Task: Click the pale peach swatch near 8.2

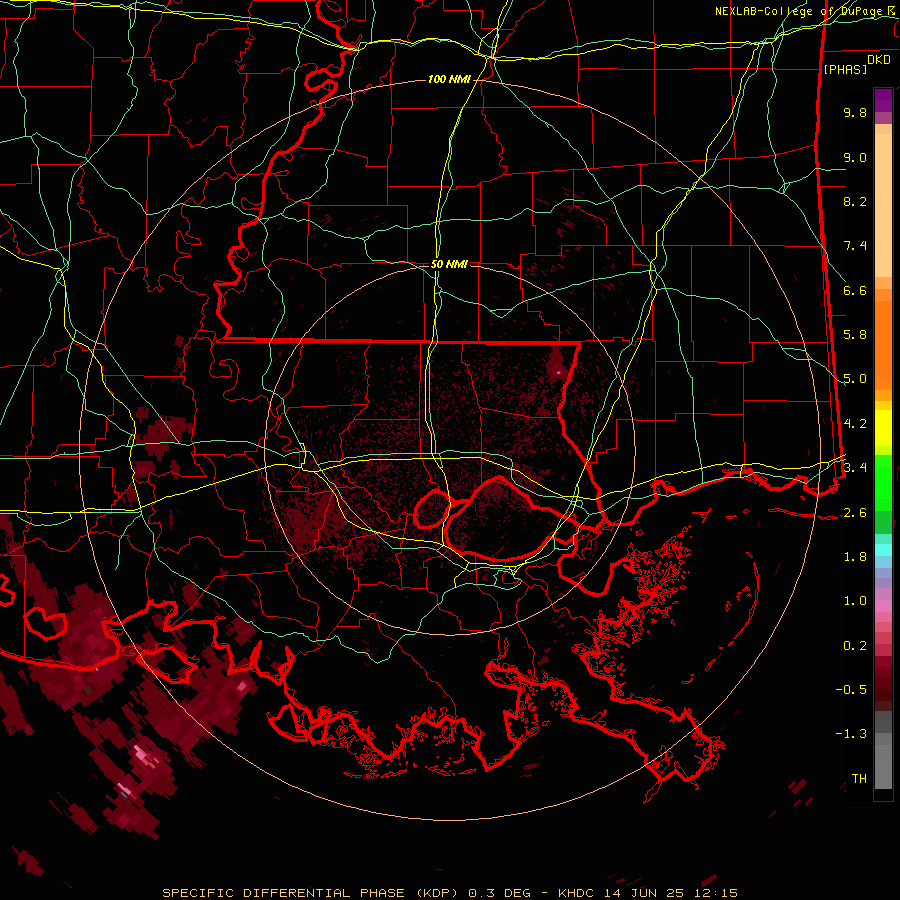Action: pyautogui.click(x=883, y=205)
